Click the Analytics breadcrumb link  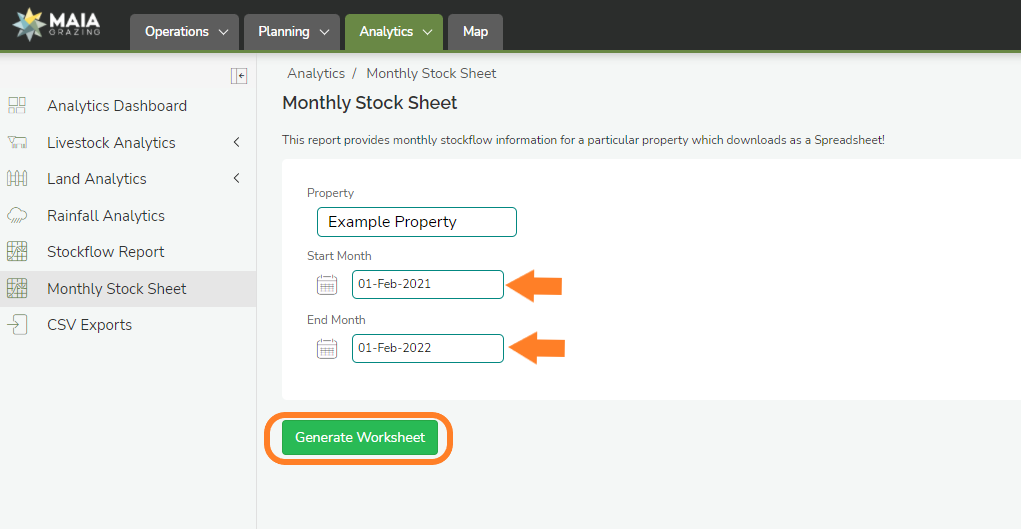316,73
